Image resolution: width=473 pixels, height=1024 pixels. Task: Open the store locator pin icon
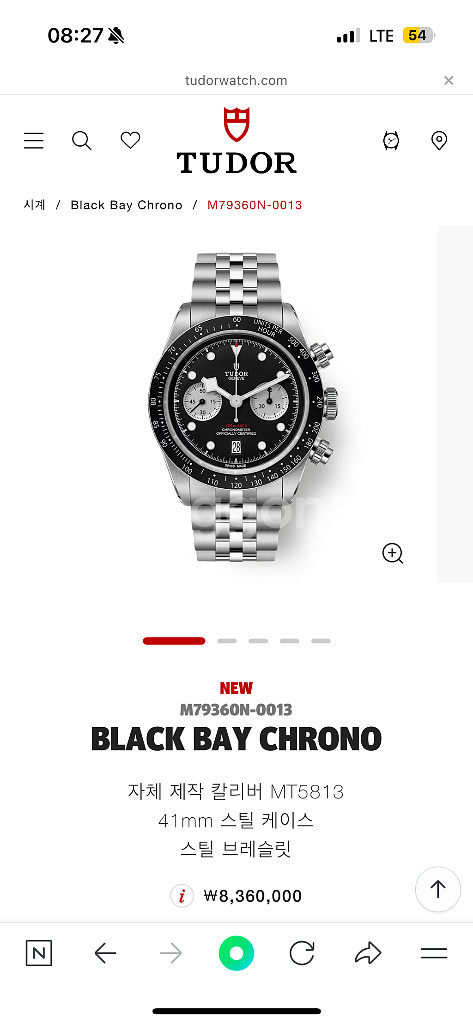pyautogui.click(x=439, y=140)
